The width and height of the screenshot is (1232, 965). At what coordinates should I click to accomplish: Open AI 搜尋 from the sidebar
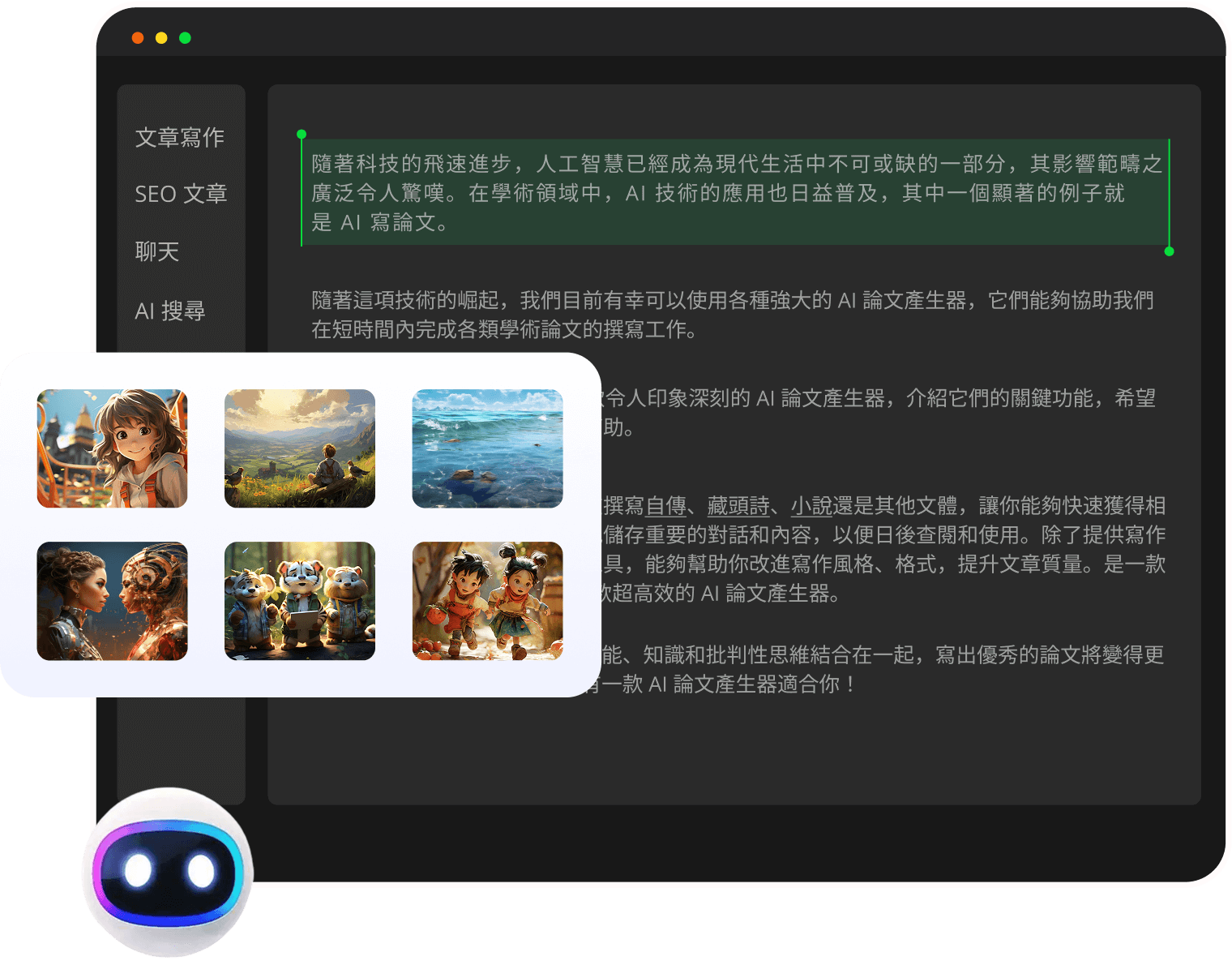[170, 311]
